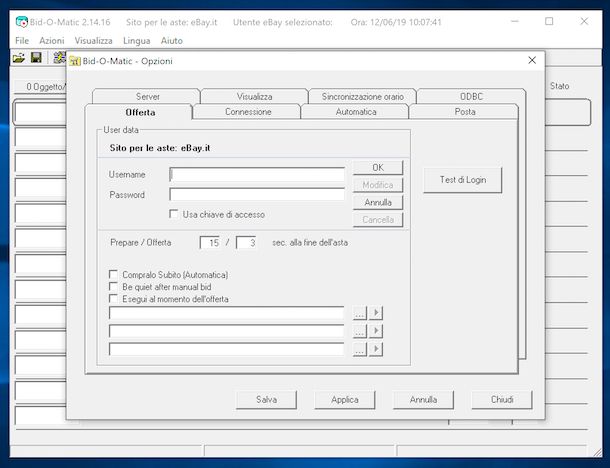The height and width of the screenshot is (468, 610).
Task: Click the Options dialog title icon
Action: [x=75, y=61]
